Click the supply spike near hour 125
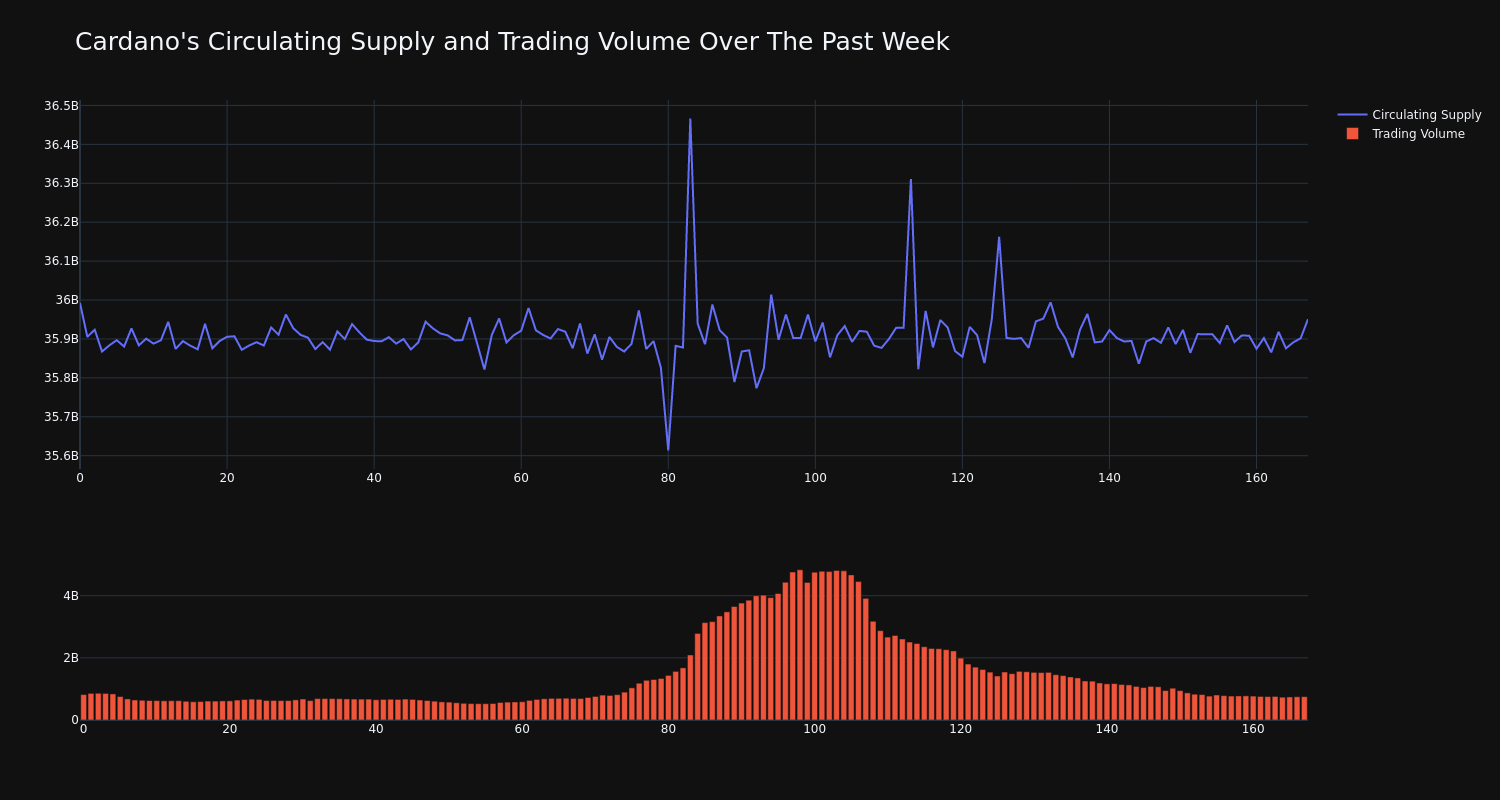 click(999, 238)
